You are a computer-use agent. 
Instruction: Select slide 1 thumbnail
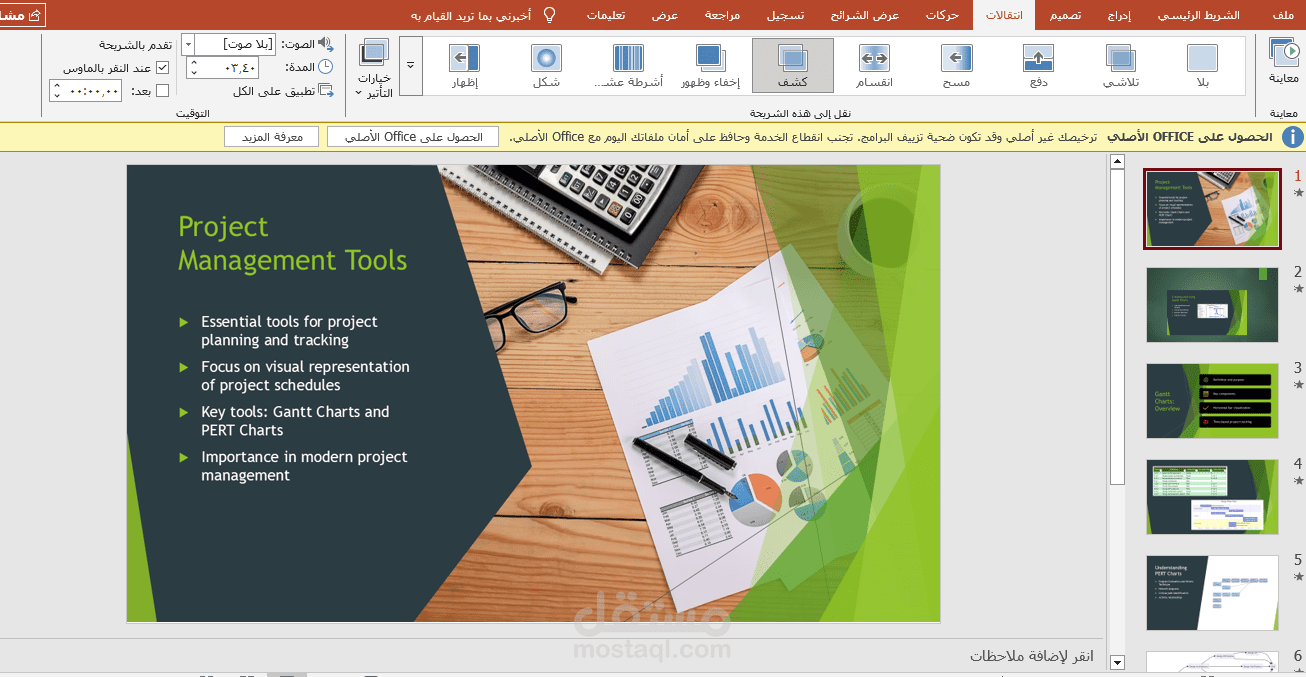[1212, 208]
